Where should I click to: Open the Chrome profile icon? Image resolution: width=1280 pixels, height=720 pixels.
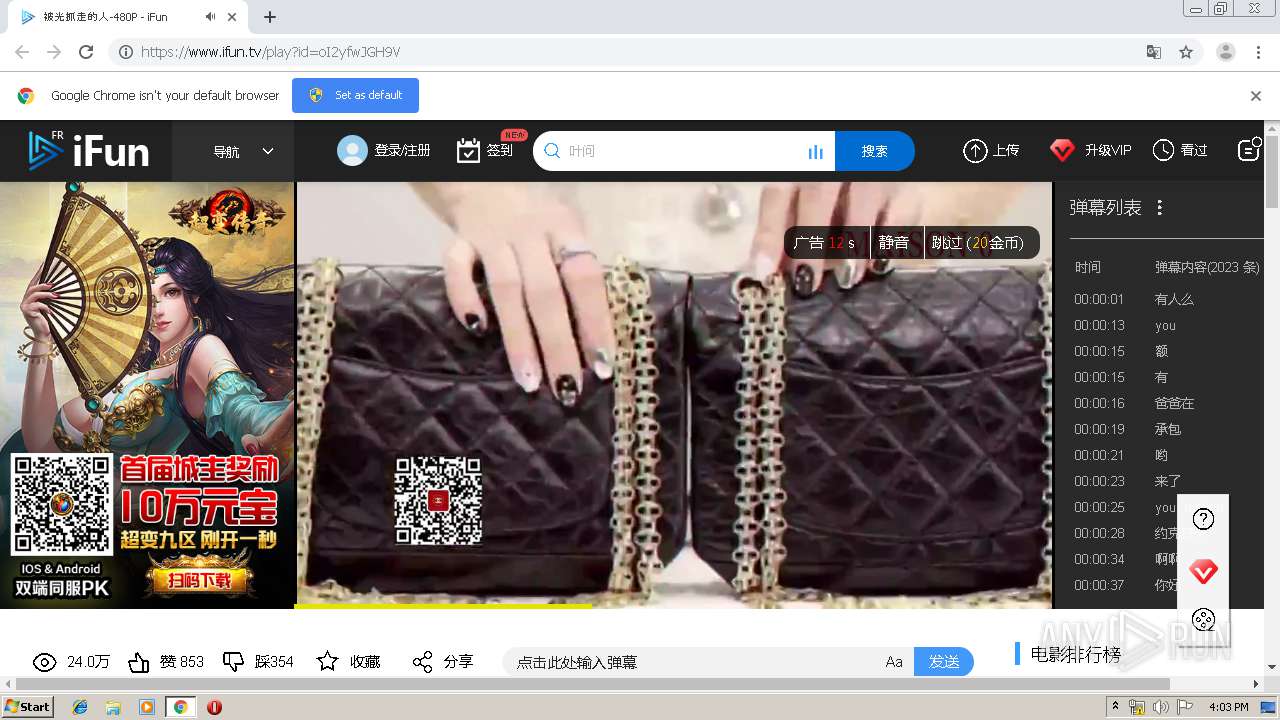point(1226,52)
